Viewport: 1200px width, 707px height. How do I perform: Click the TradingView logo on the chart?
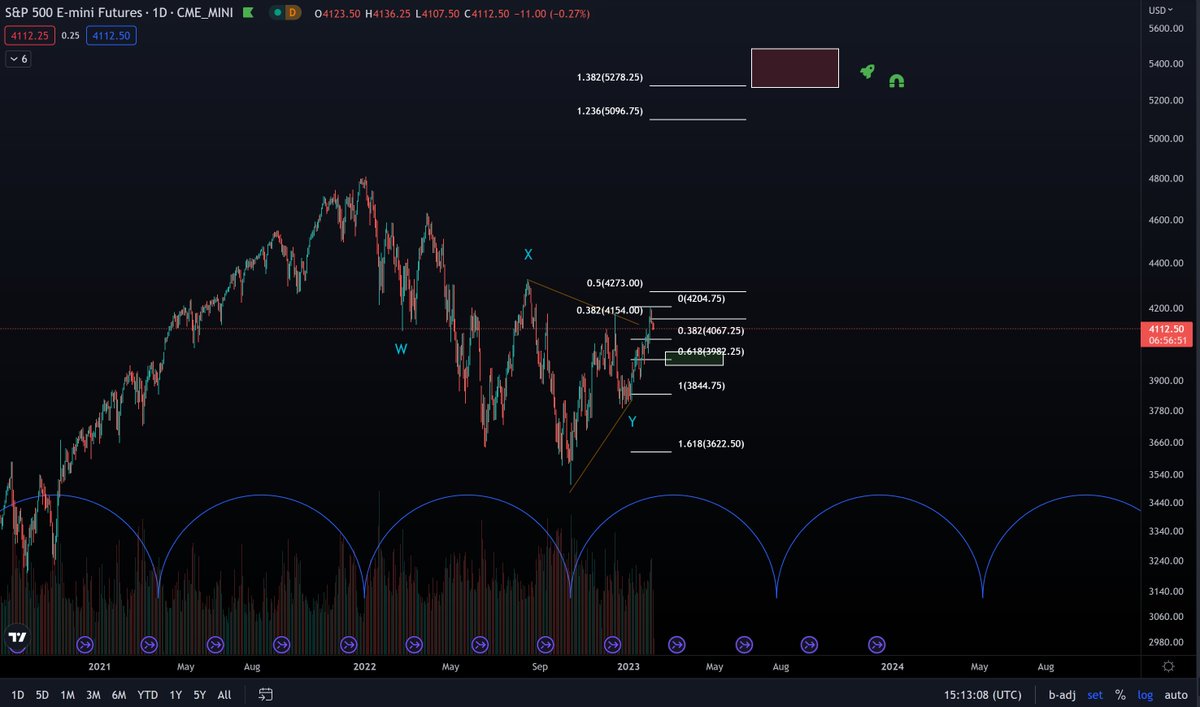coord(17,636)
